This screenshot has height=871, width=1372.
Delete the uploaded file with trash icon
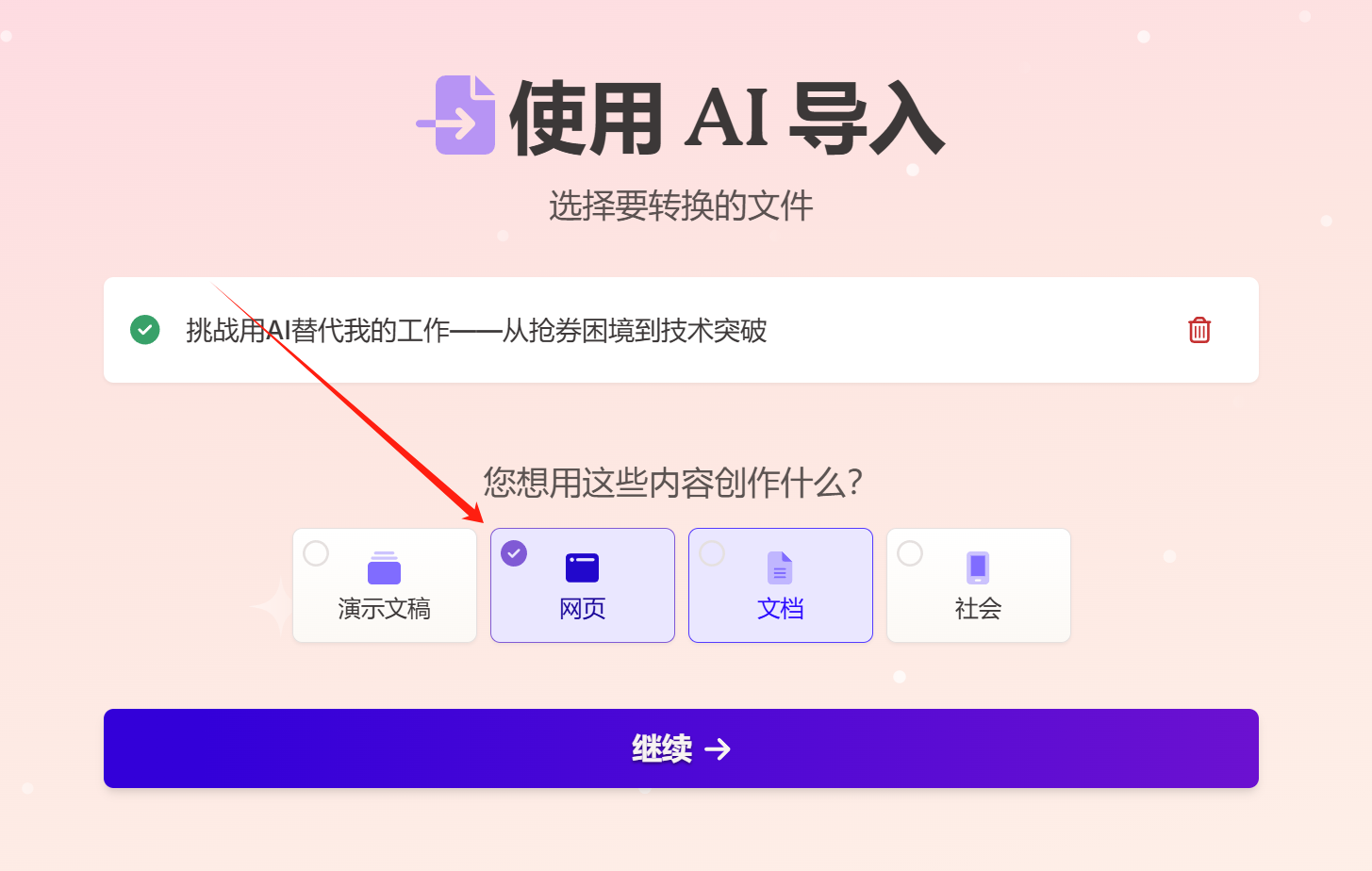pyautogui.click(x=1199, y=330)
